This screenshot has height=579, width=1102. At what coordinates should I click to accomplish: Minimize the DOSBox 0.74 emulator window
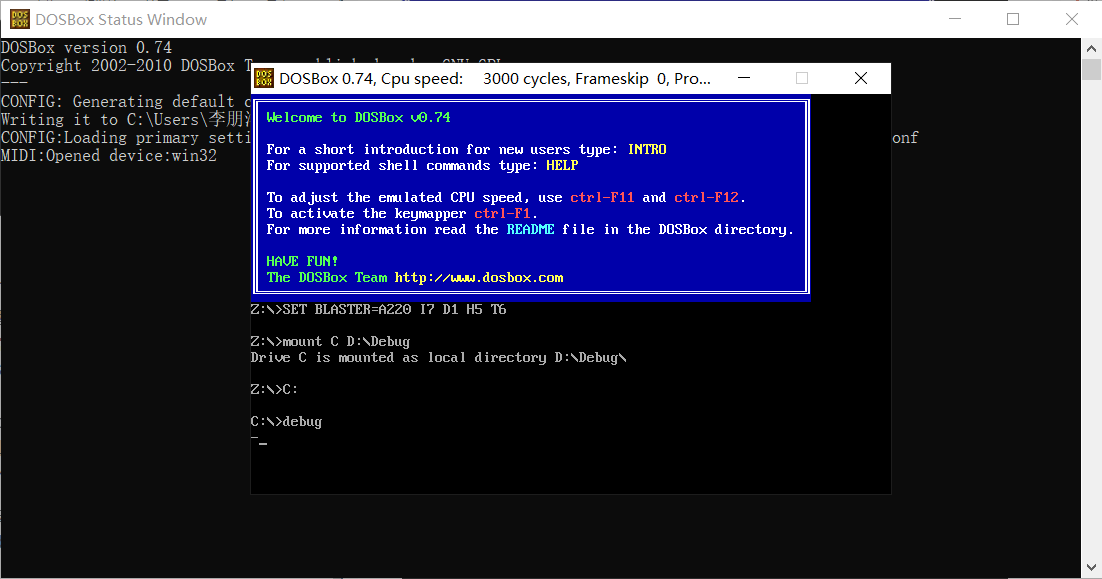[744, 78]
